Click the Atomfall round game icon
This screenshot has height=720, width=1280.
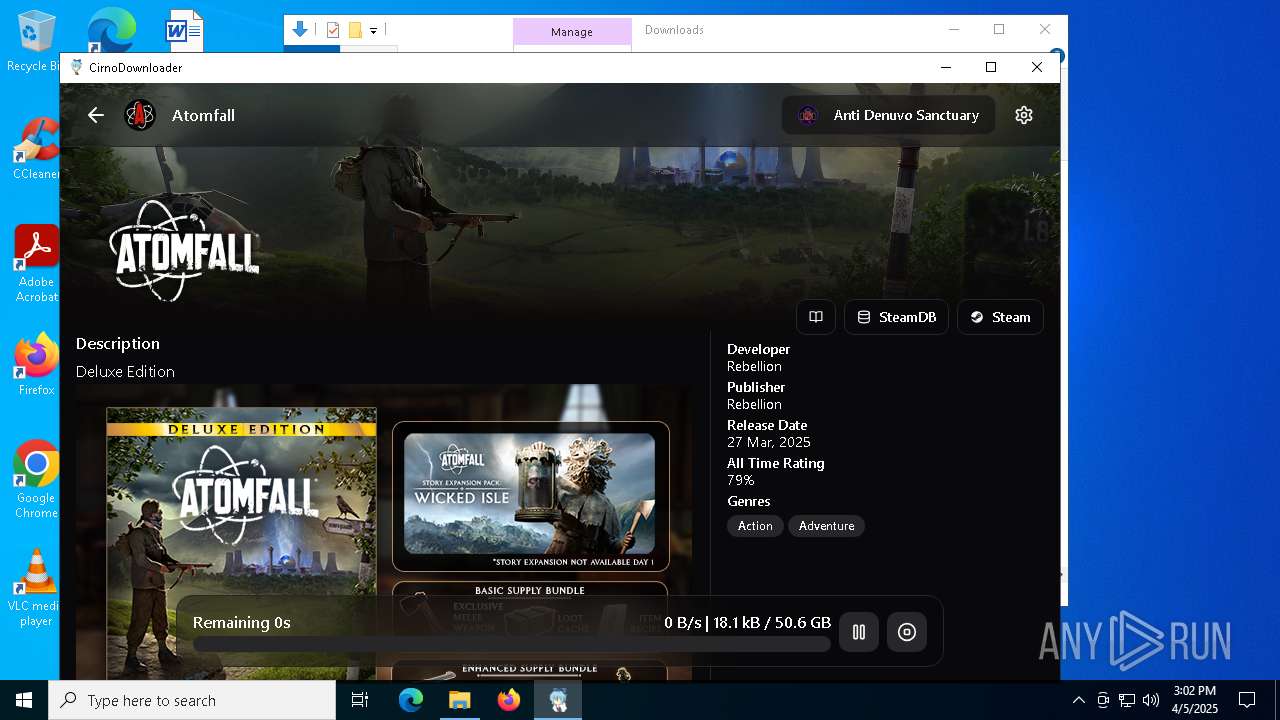click(140, 115)
